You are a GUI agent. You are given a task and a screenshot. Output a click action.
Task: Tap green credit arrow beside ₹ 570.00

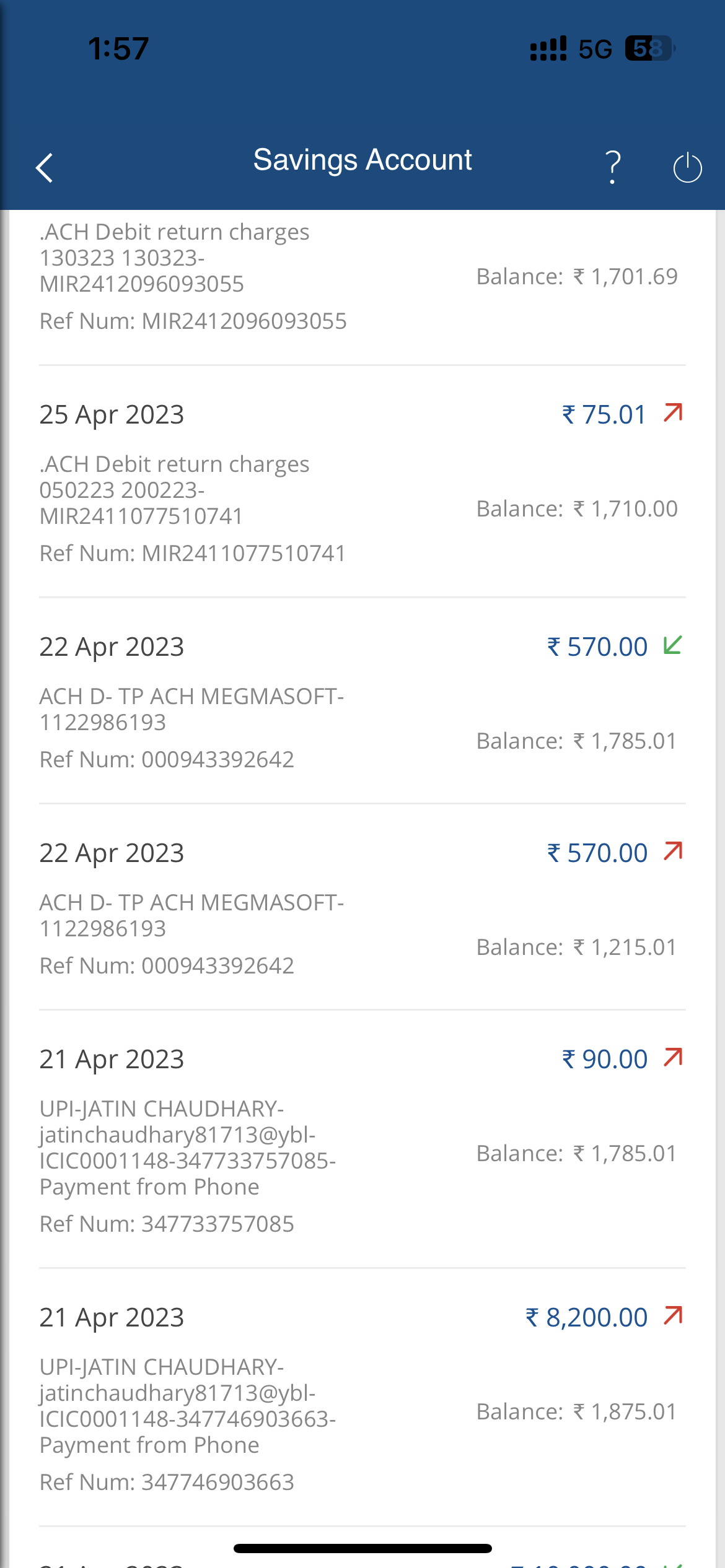pyautogui.click(x=672, y=645)
